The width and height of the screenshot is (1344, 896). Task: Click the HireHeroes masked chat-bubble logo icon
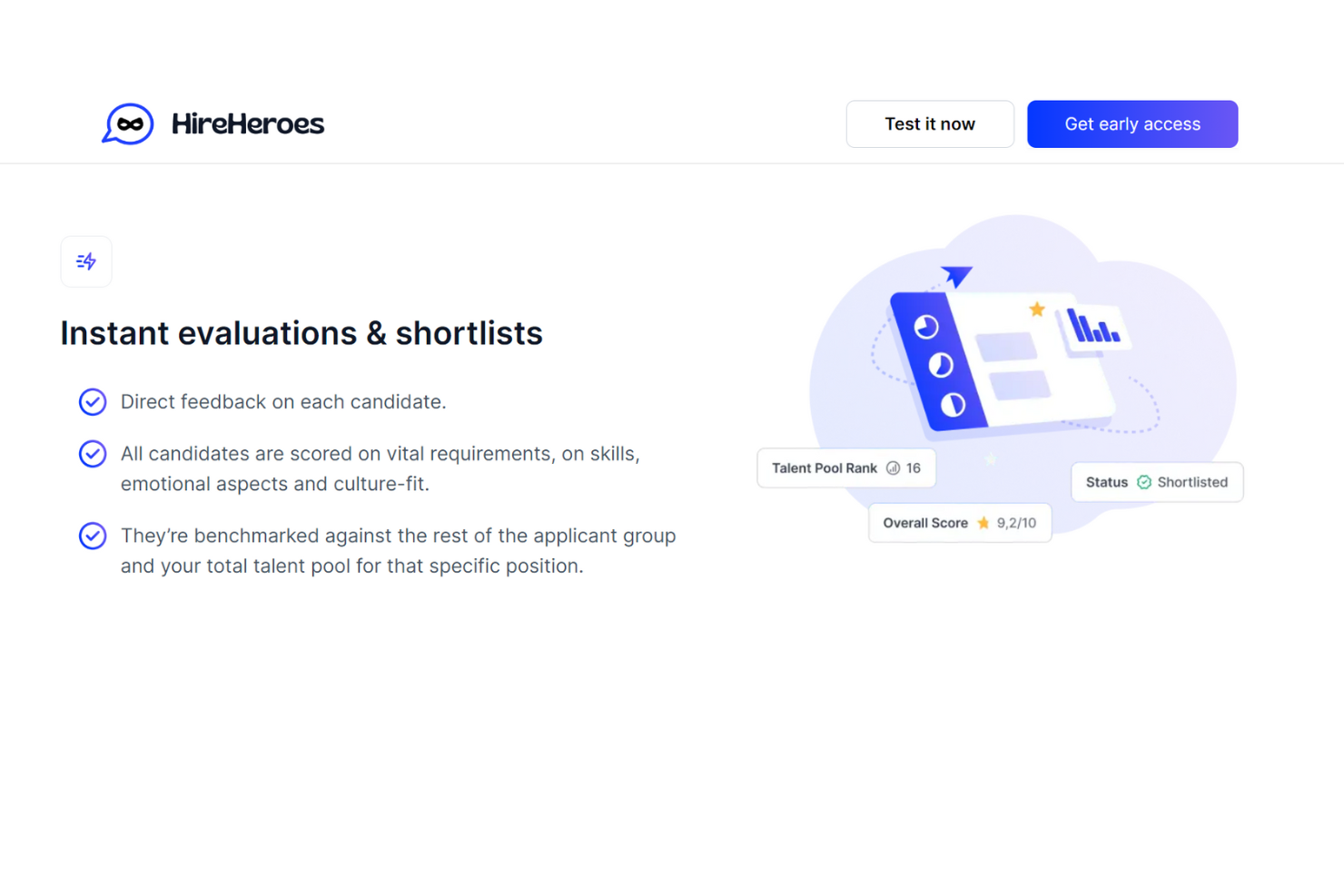(128, 123)
